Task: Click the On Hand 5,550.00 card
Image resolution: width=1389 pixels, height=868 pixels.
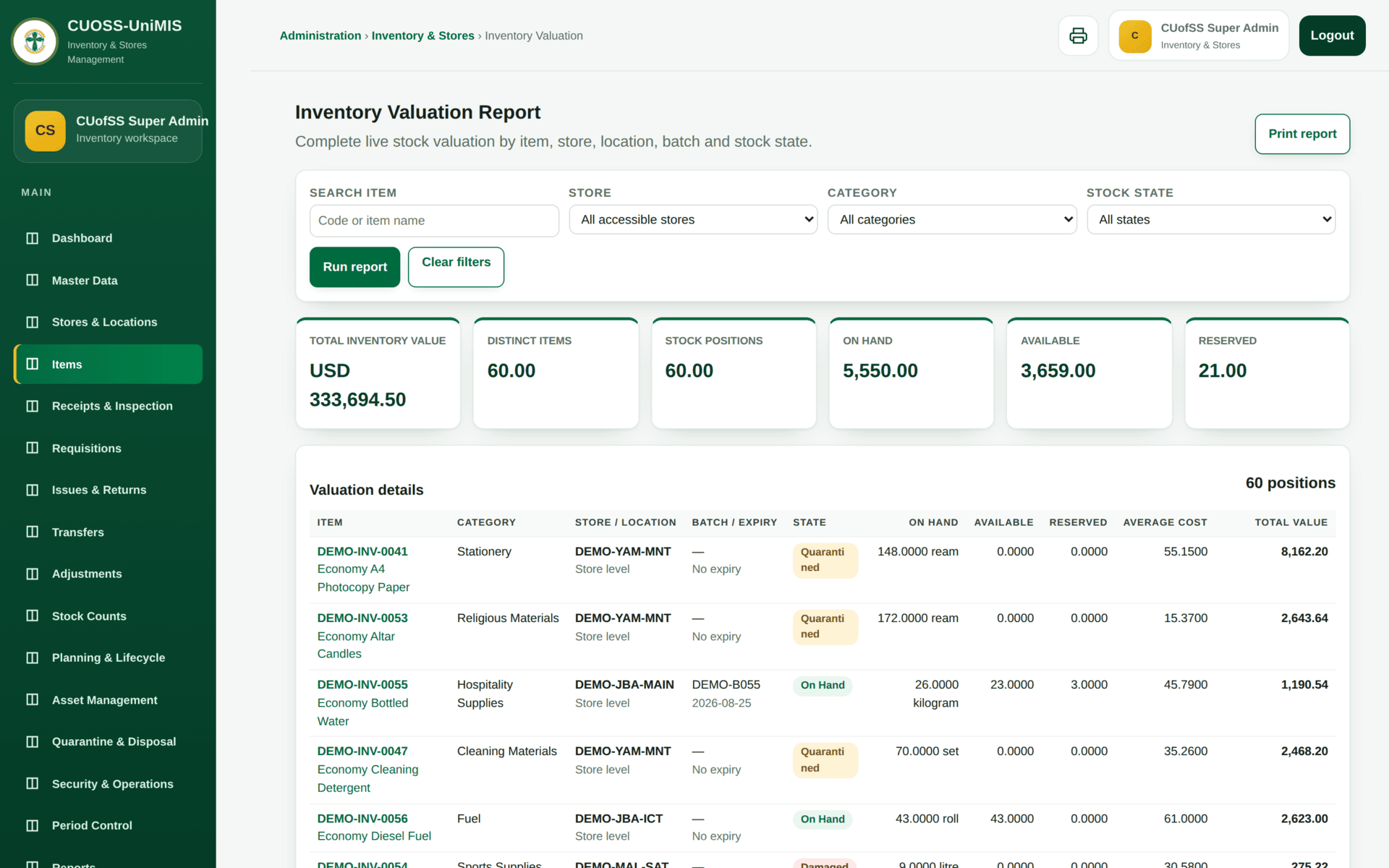Action: tap(911, 373)
